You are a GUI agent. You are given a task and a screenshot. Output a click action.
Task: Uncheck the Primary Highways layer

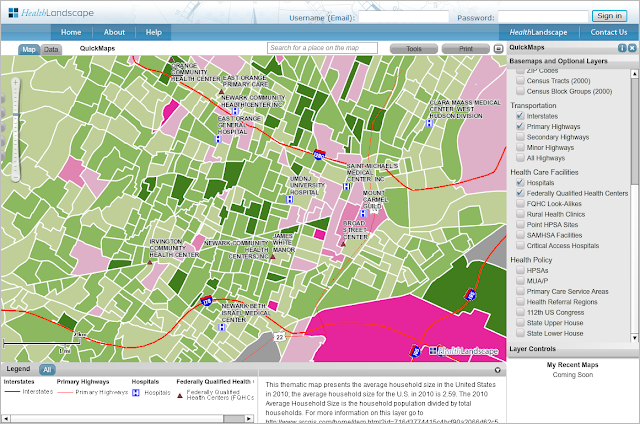click(x=520, y=127)
